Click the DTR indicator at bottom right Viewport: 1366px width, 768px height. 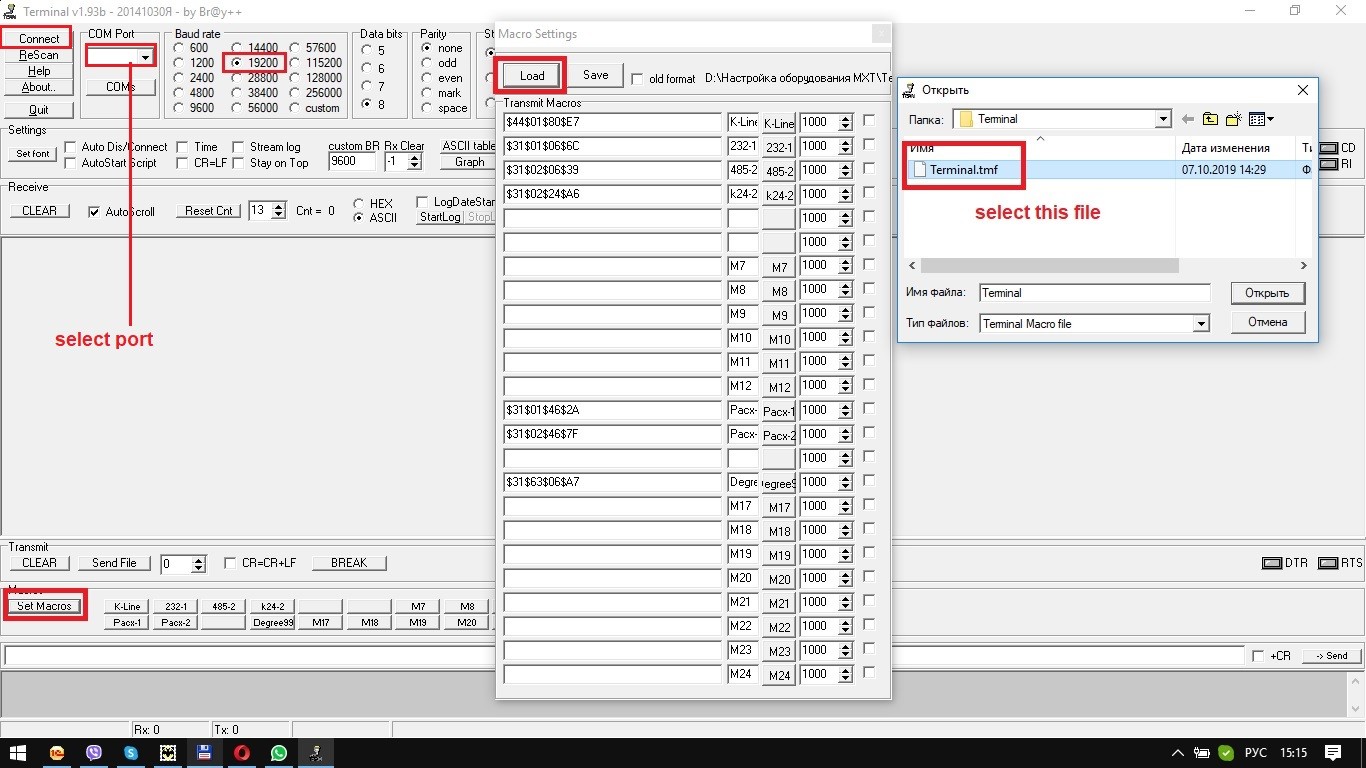pos(1274,562)
